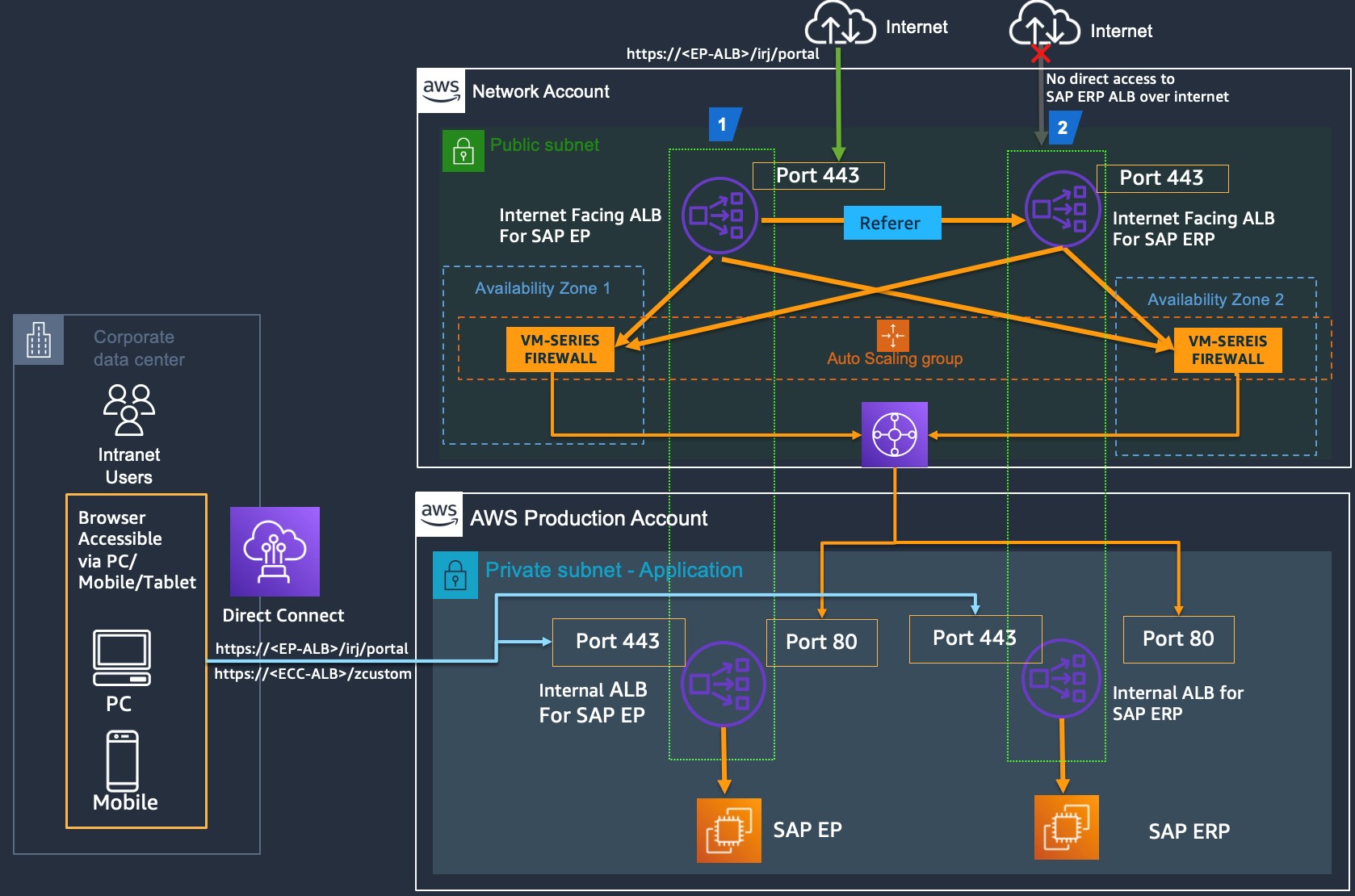Click Port 443 box of Internal ALB SAP EP
The image size is (1355, 896).
tap(619, 642)
